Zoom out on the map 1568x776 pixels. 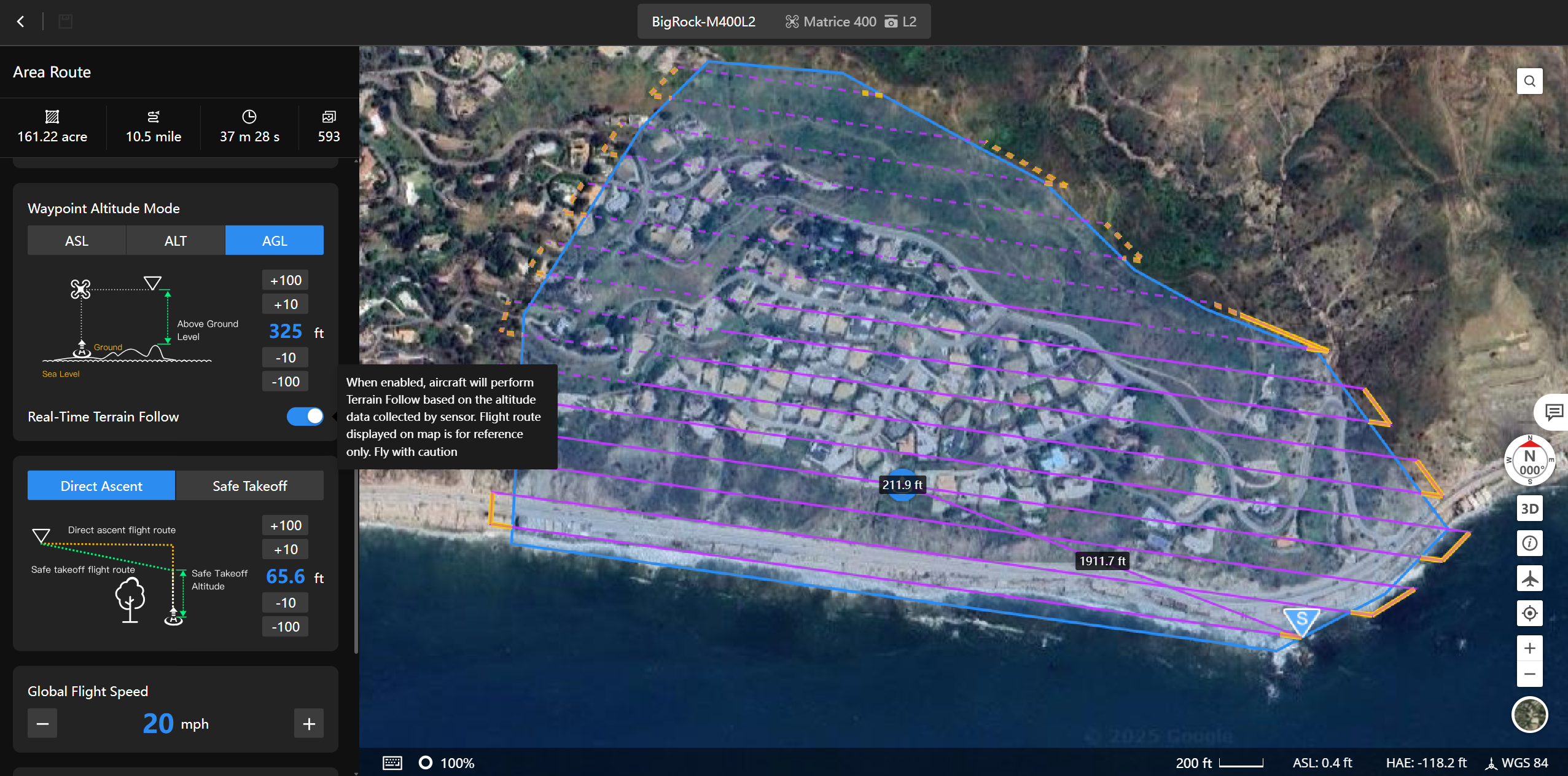(x=1529, y=674)
